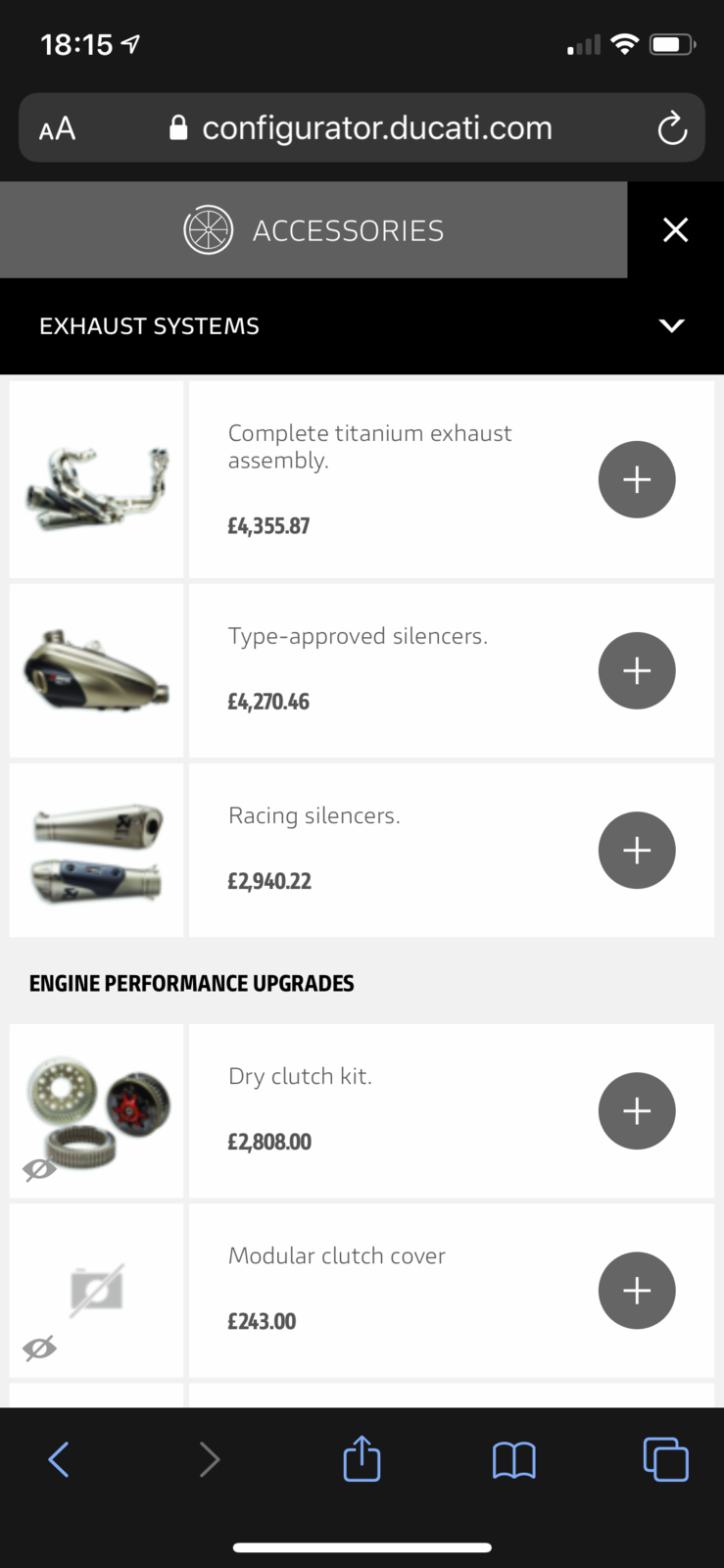Add complete titanium exhaust assembly
This screenshot has height=1568, width=724.
click(637, 479)
